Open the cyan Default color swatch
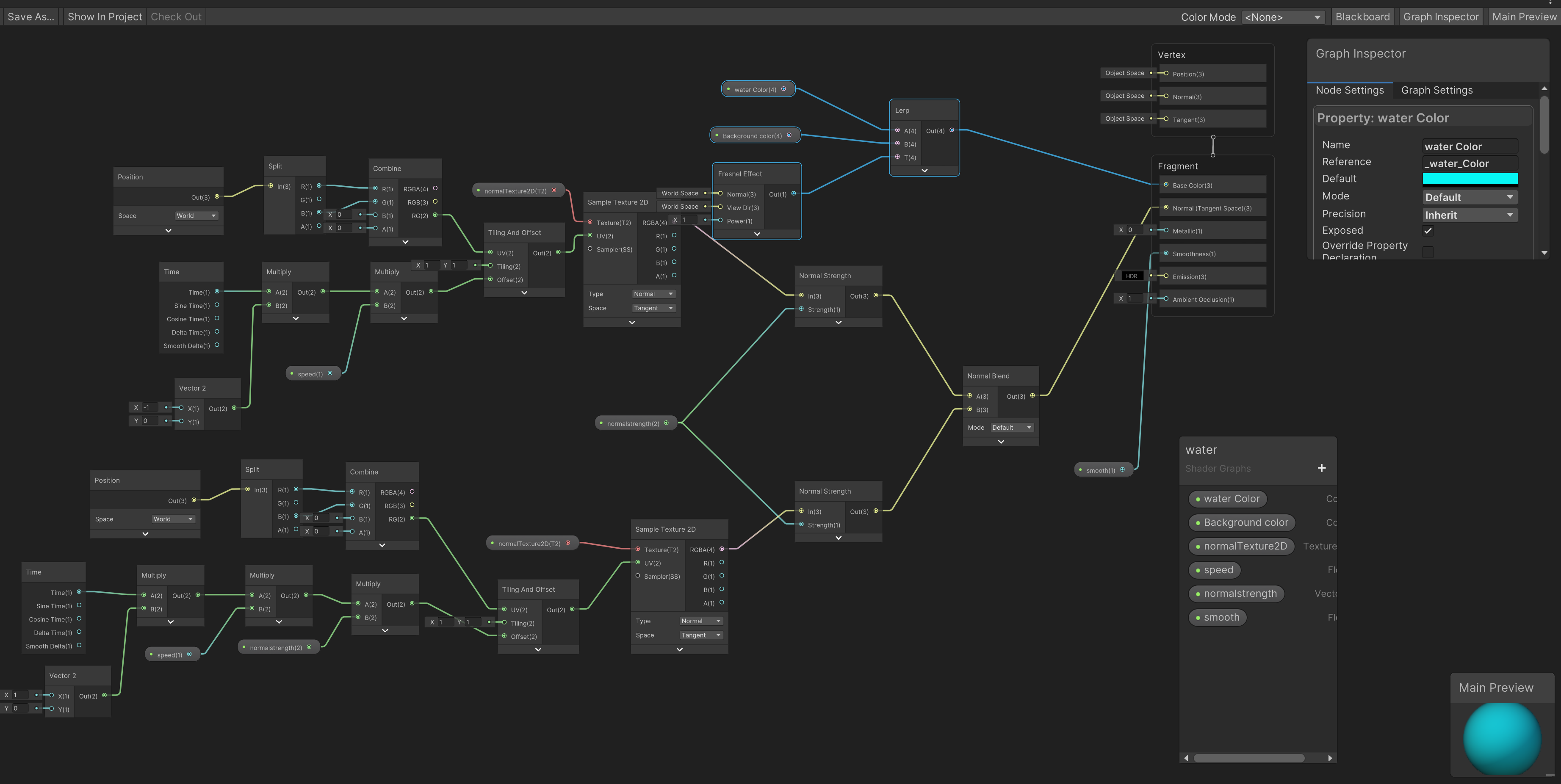Viewport: 1561px width, 784px height. tap(1470, 179)
